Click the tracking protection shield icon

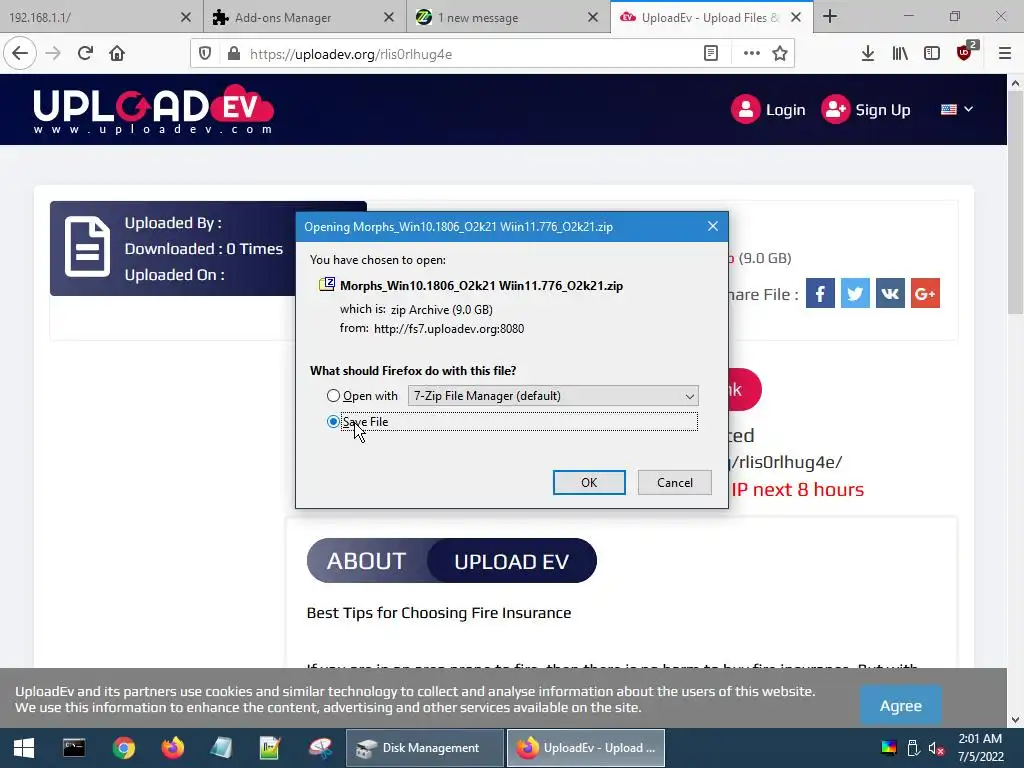pos(205,54)
